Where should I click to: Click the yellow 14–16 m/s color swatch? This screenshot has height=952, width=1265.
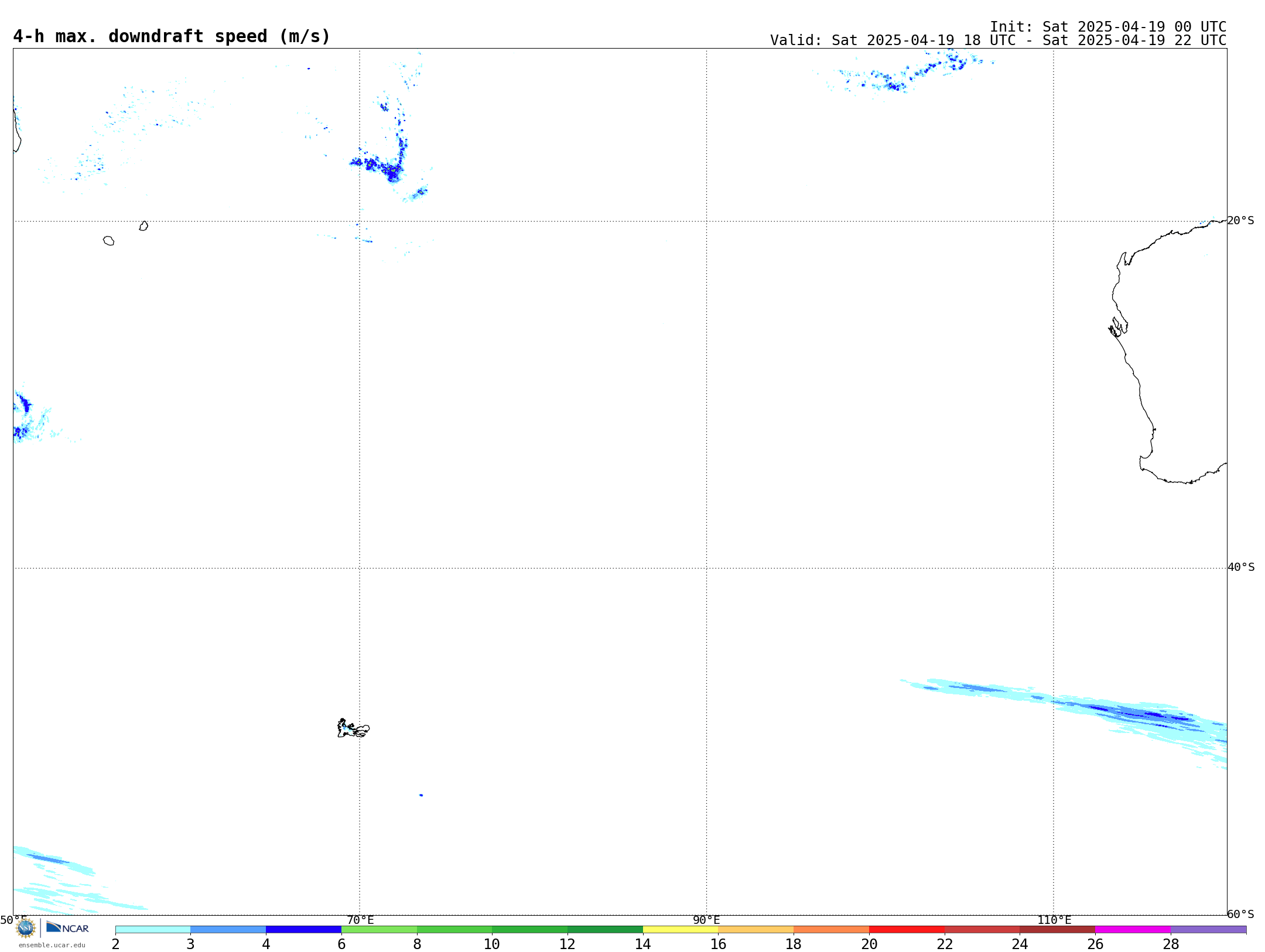tap(681, 929)
